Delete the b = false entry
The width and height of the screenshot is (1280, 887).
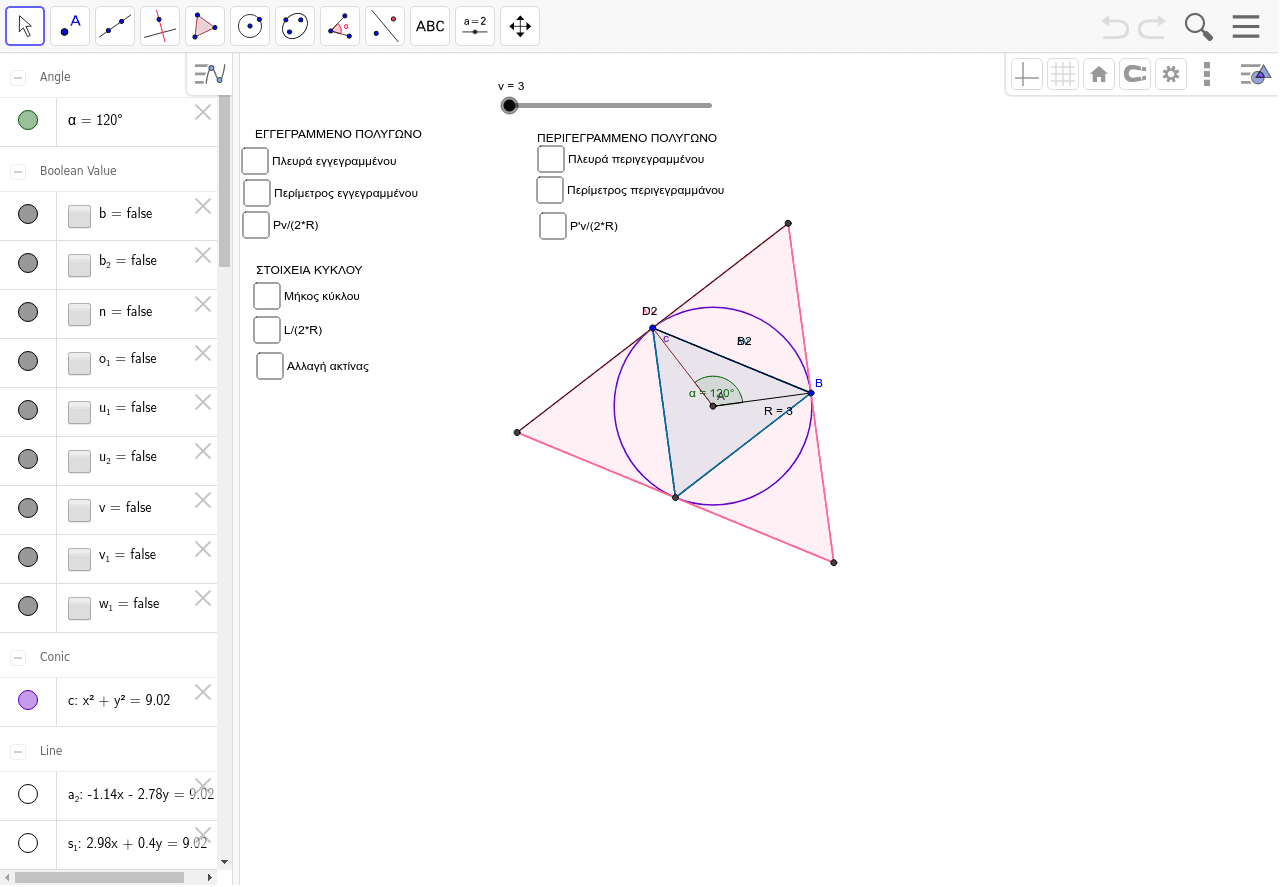coord(203,206)
